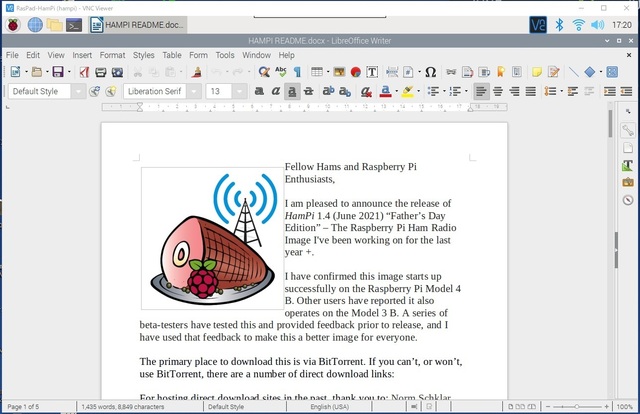The width and height of the screenshot is (640, 414).
Task: Expand the font size 13 dropdown
Action: pyautogui.click(x=240, y=91)
